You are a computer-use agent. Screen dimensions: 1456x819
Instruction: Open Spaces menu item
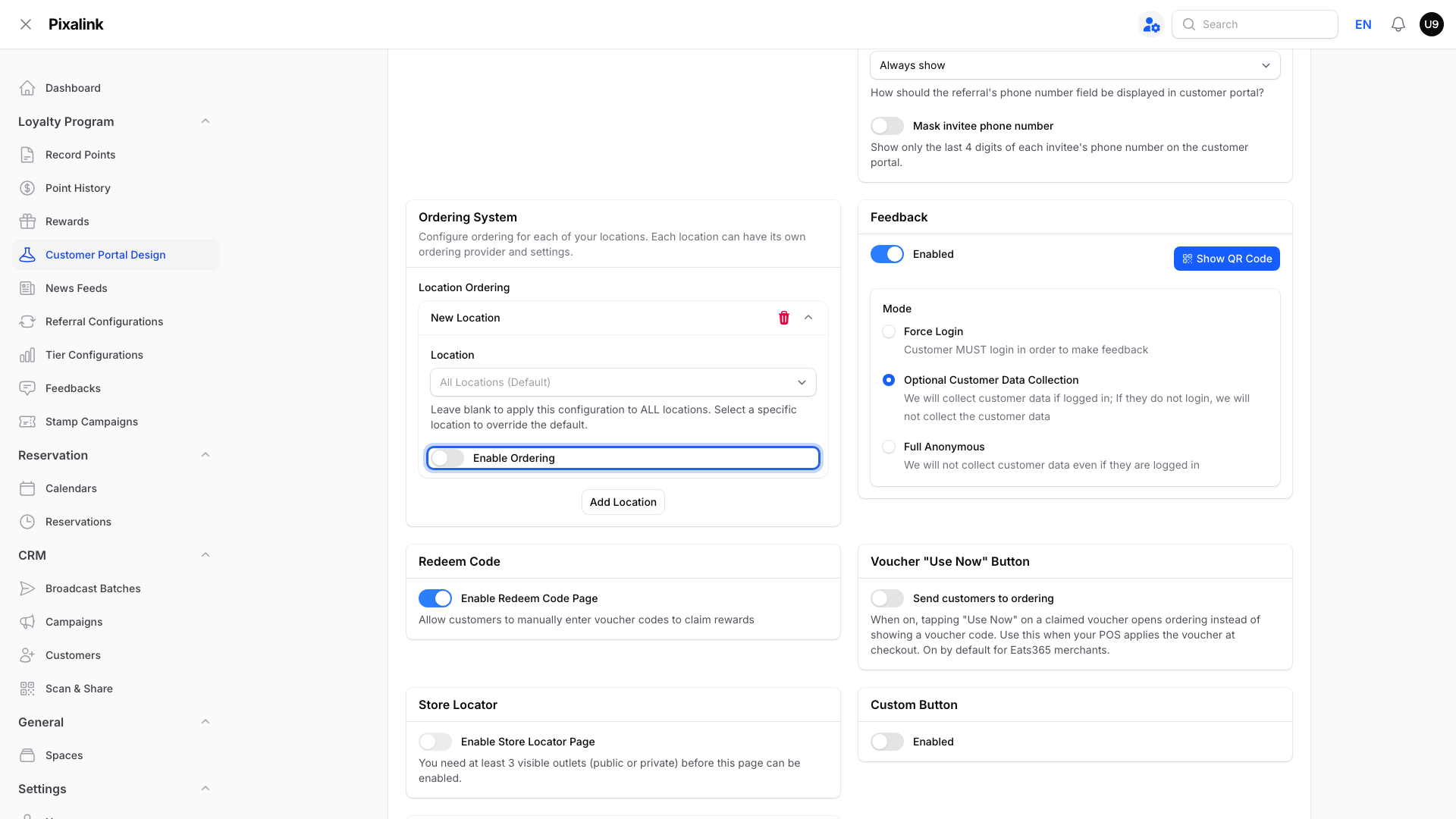[x=115, y=755]
